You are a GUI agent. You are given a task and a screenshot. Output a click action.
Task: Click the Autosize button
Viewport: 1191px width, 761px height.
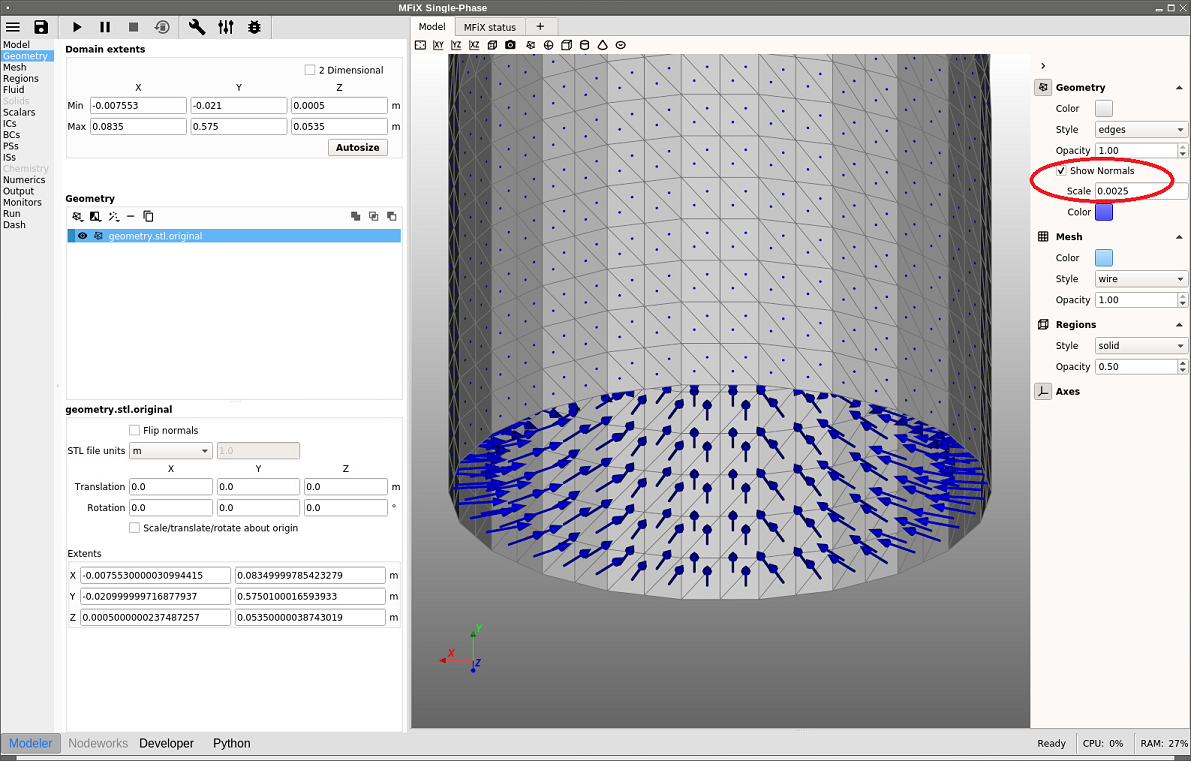(x=357, y=147)
